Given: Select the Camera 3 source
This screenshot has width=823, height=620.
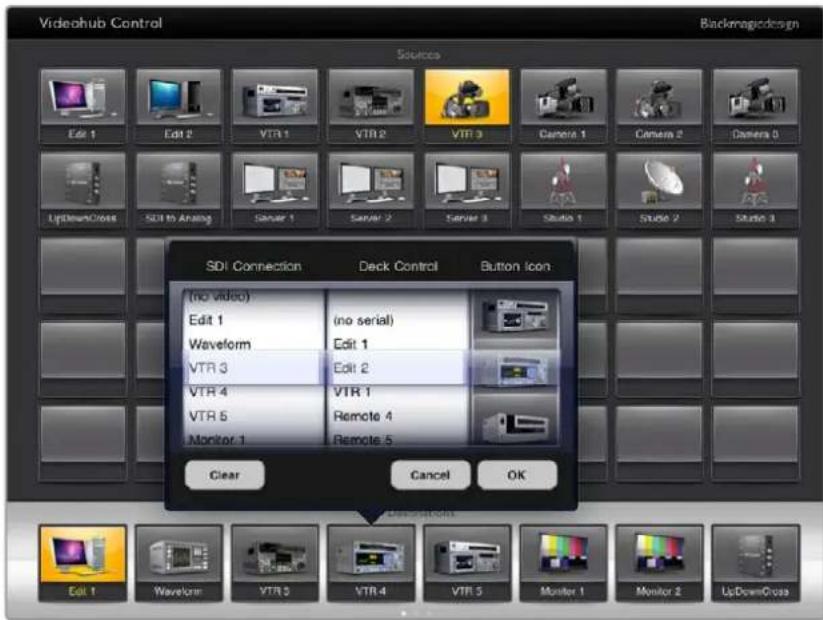Looking at the screenshot, I should coord(755,106).
